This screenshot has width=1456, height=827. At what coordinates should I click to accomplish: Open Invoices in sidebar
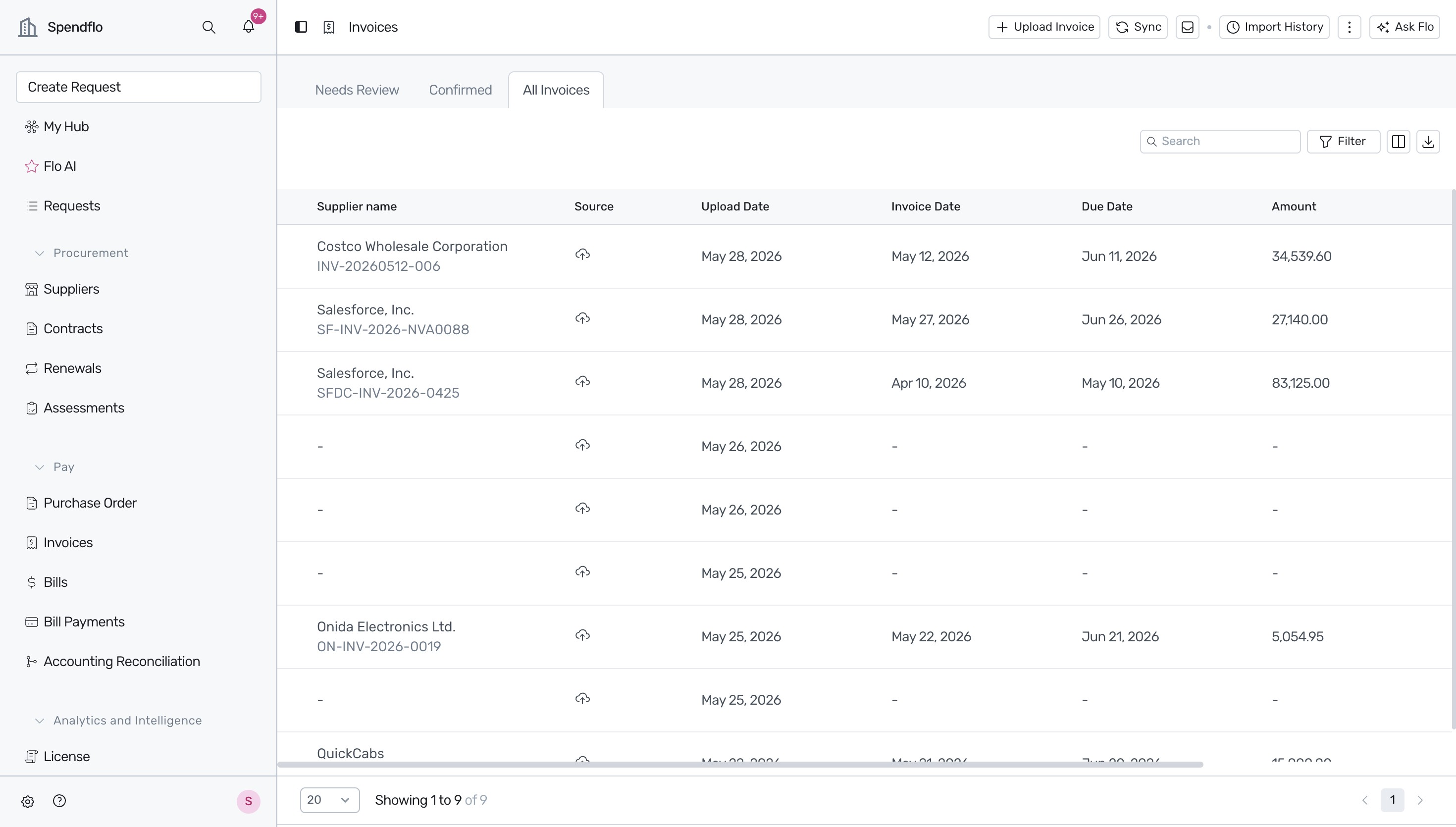click(x=67, y=543)
